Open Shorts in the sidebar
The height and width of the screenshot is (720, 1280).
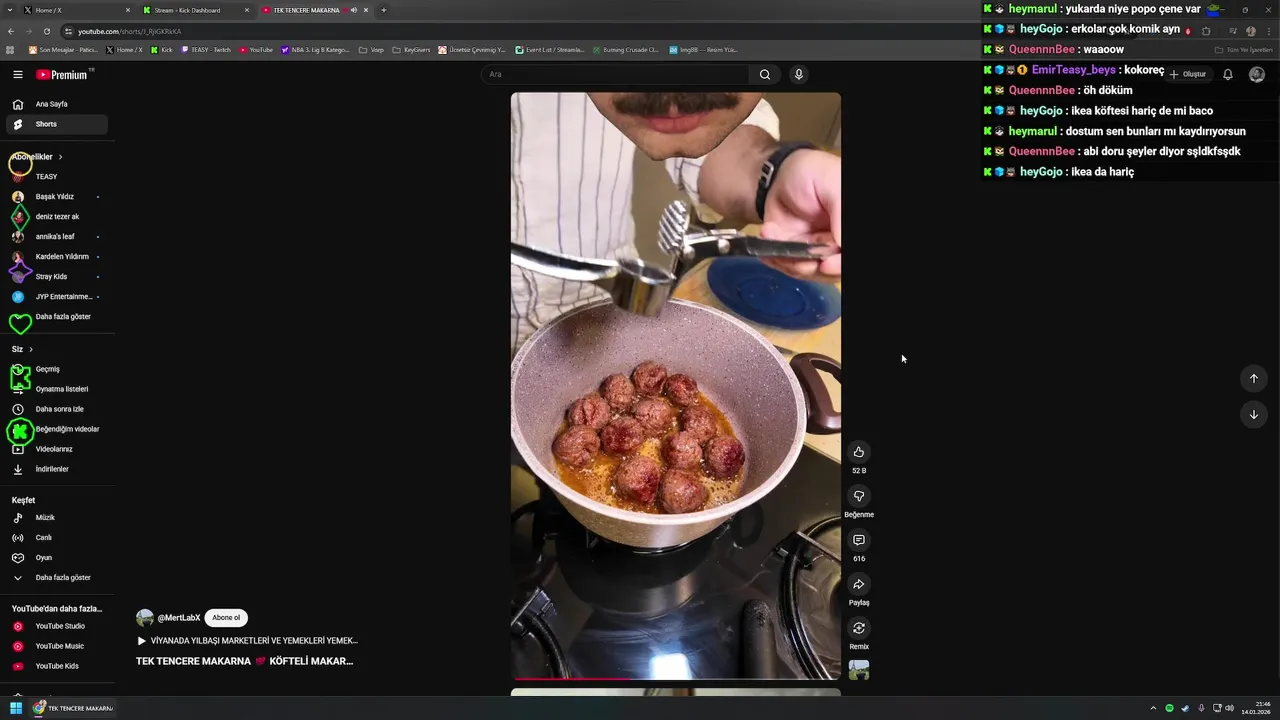pyautogui.click(x=57, y=124)
